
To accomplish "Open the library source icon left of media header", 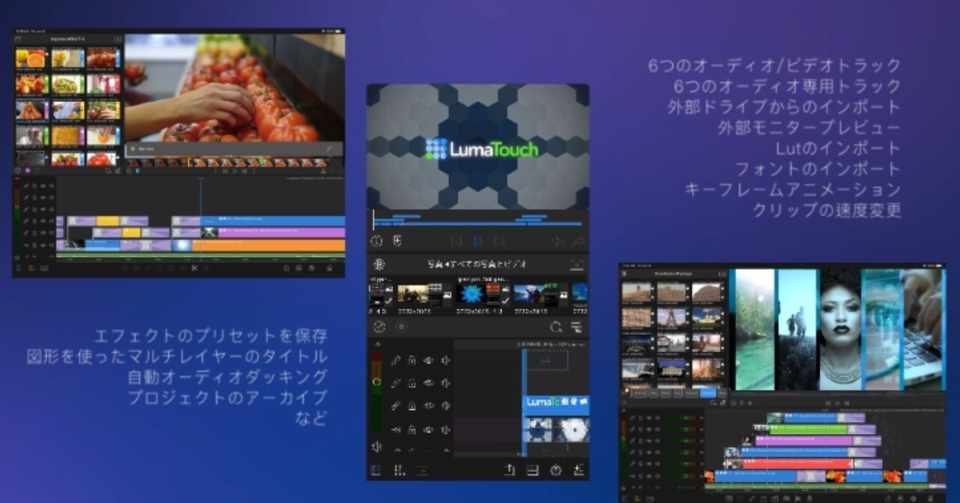I will [x=378, y=264].
